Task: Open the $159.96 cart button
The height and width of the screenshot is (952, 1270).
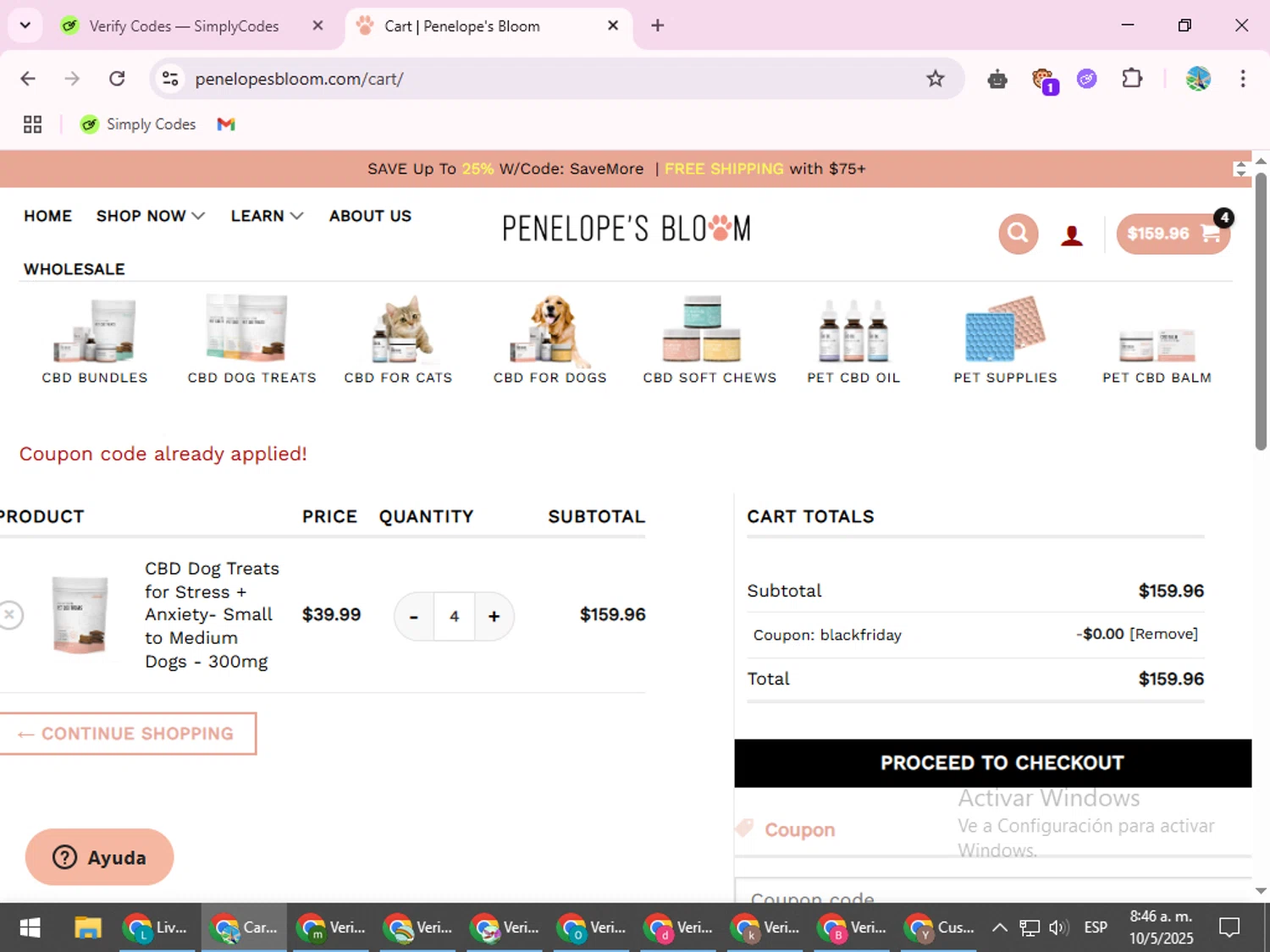Action: click(x=1173, y=234)
